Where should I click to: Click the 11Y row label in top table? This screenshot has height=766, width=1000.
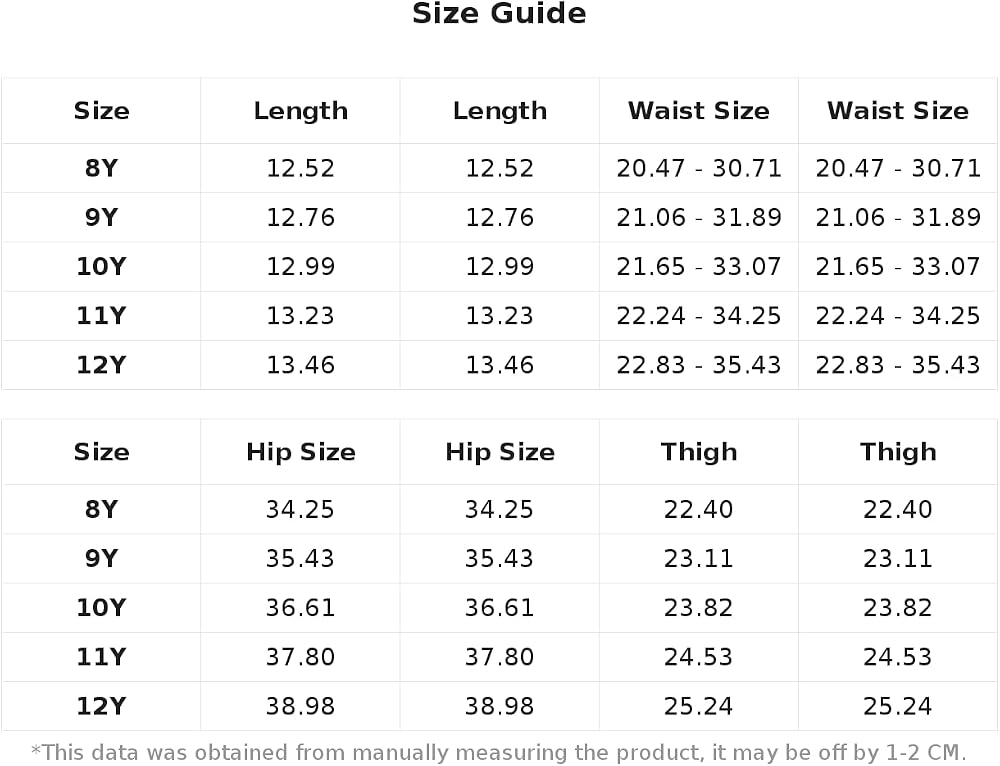(x=101, y=316)
